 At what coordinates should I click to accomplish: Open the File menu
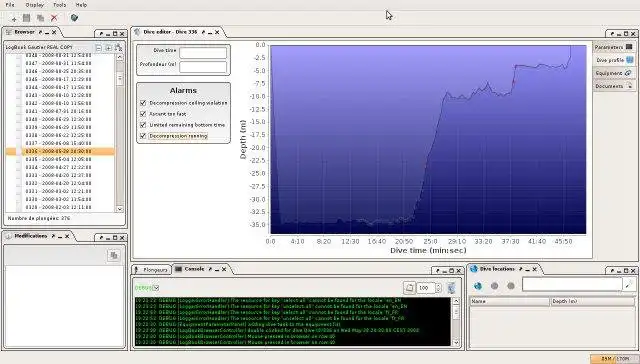9,5
